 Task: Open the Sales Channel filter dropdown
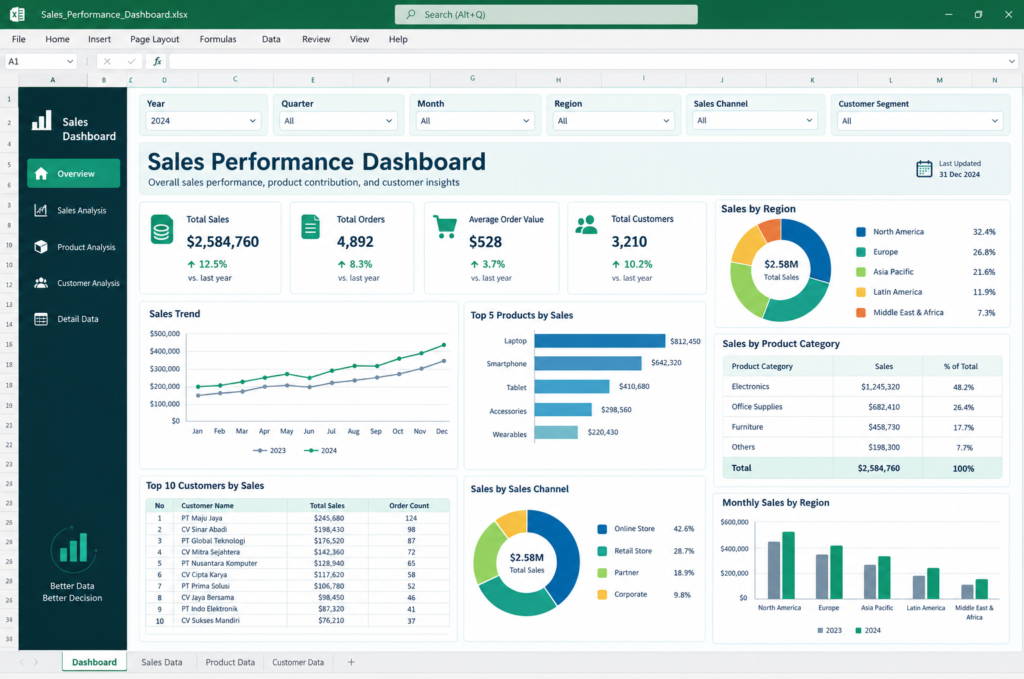click(x=754, y=120)
